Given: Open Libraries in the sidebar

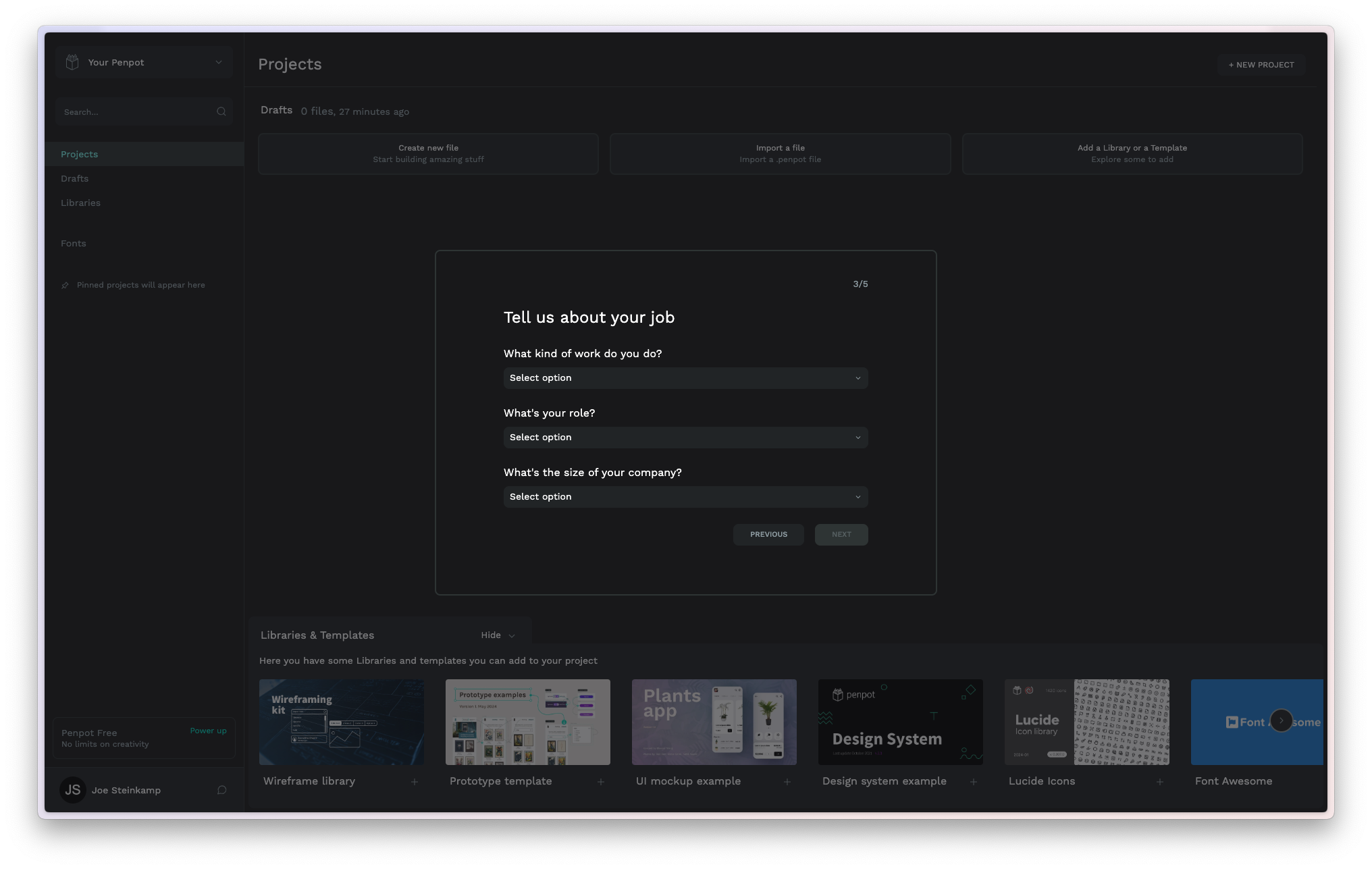Looking at the screenshot, I should [80, 203].
